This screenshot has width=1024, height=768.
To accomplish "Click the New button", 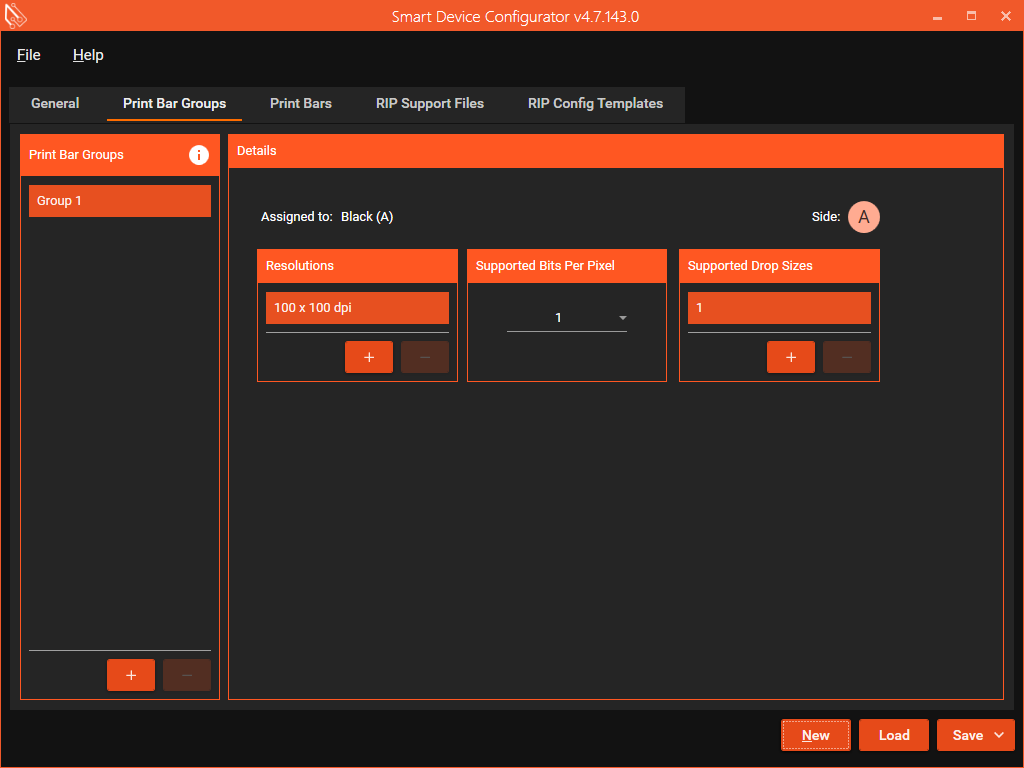I will [816, 735].
